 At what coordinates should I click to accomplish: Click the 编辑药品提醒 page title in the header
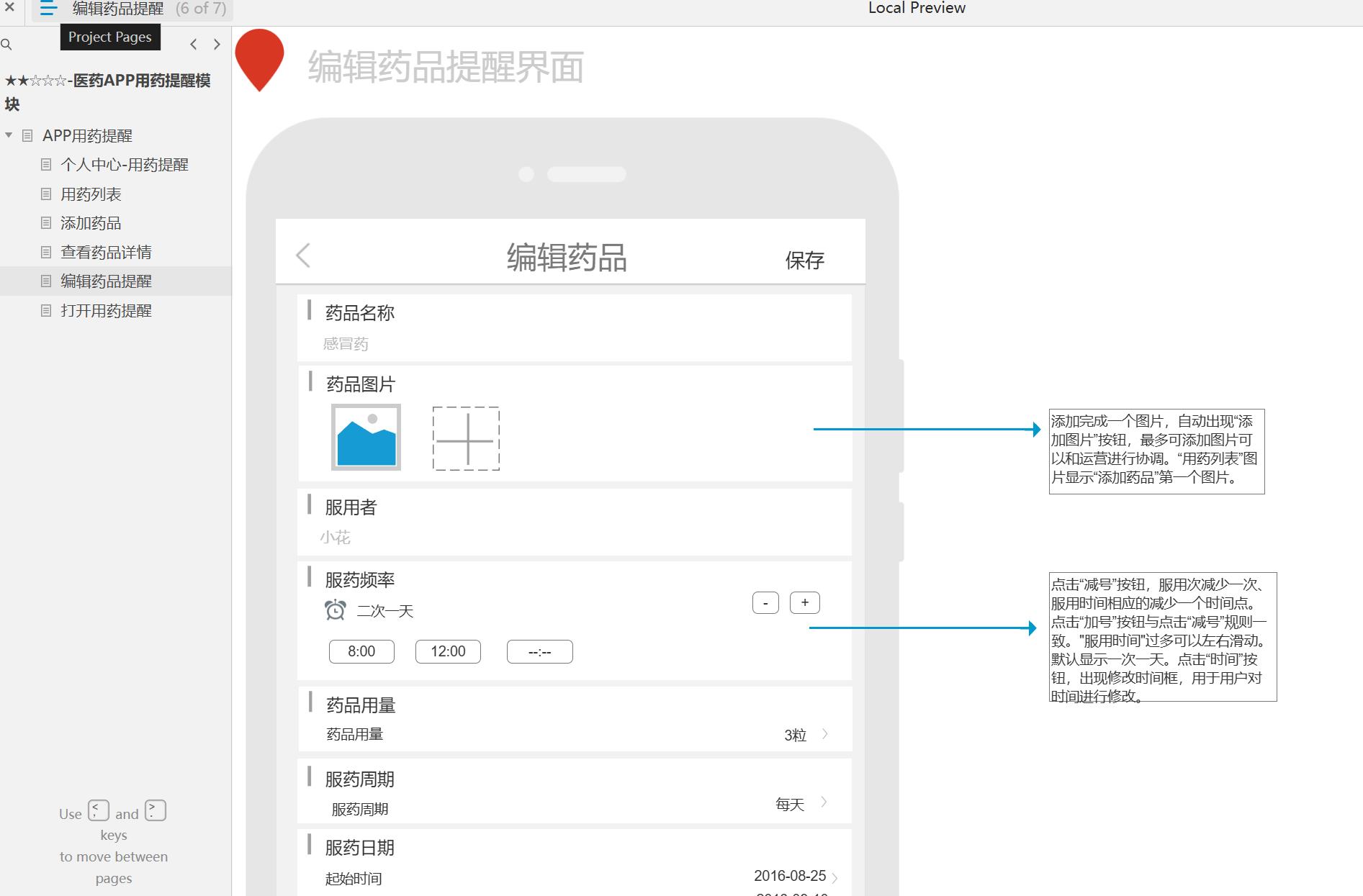pyautogui.click(x=118, y=9)
